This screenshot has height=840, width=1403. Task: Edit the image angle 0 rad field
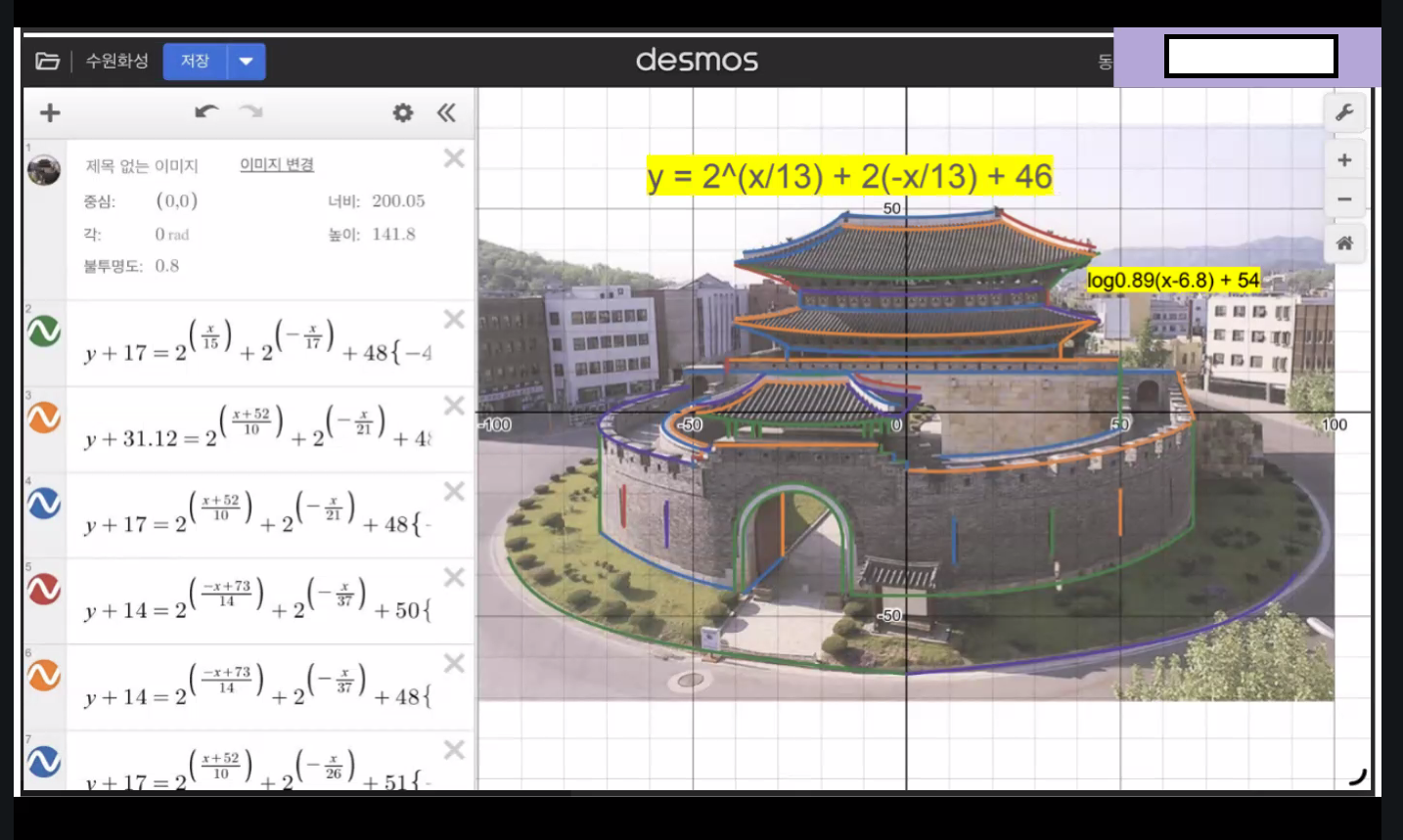171,234
